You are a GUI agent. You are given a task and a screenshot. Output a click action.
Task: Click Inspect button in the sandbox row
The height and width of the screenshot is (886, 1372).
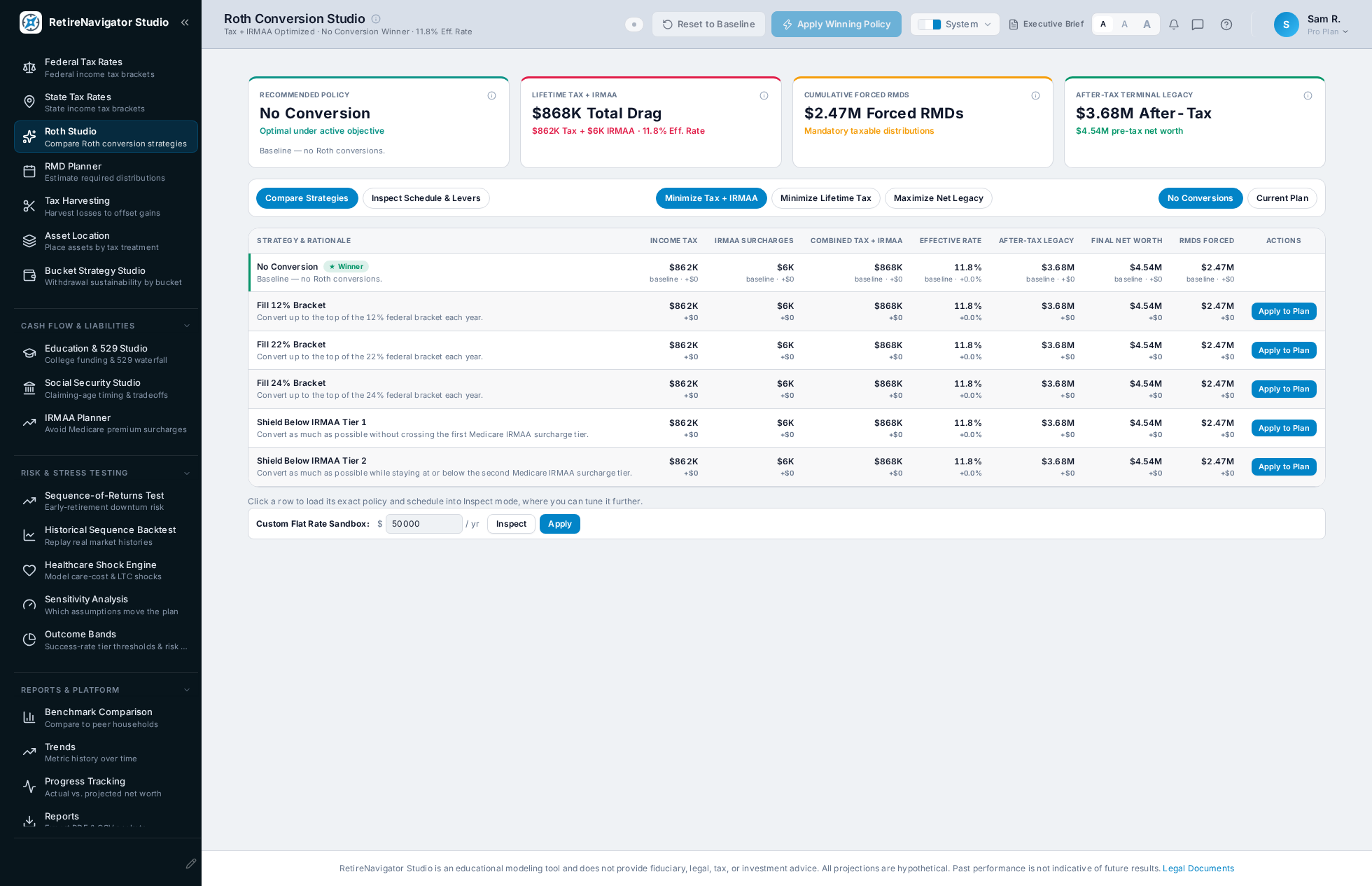click(x=511, y=524)
